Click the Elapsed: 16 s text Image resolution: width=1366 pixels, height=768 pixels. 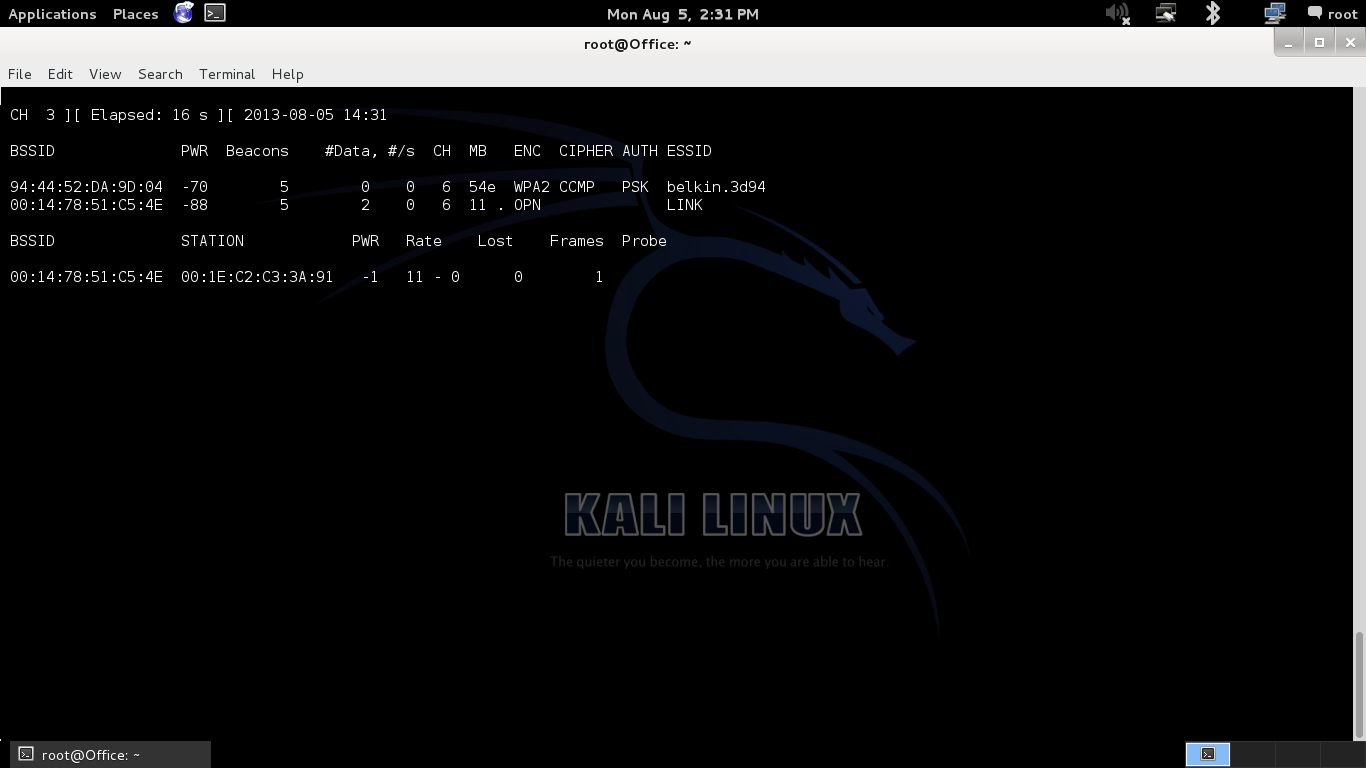point(149,115)
